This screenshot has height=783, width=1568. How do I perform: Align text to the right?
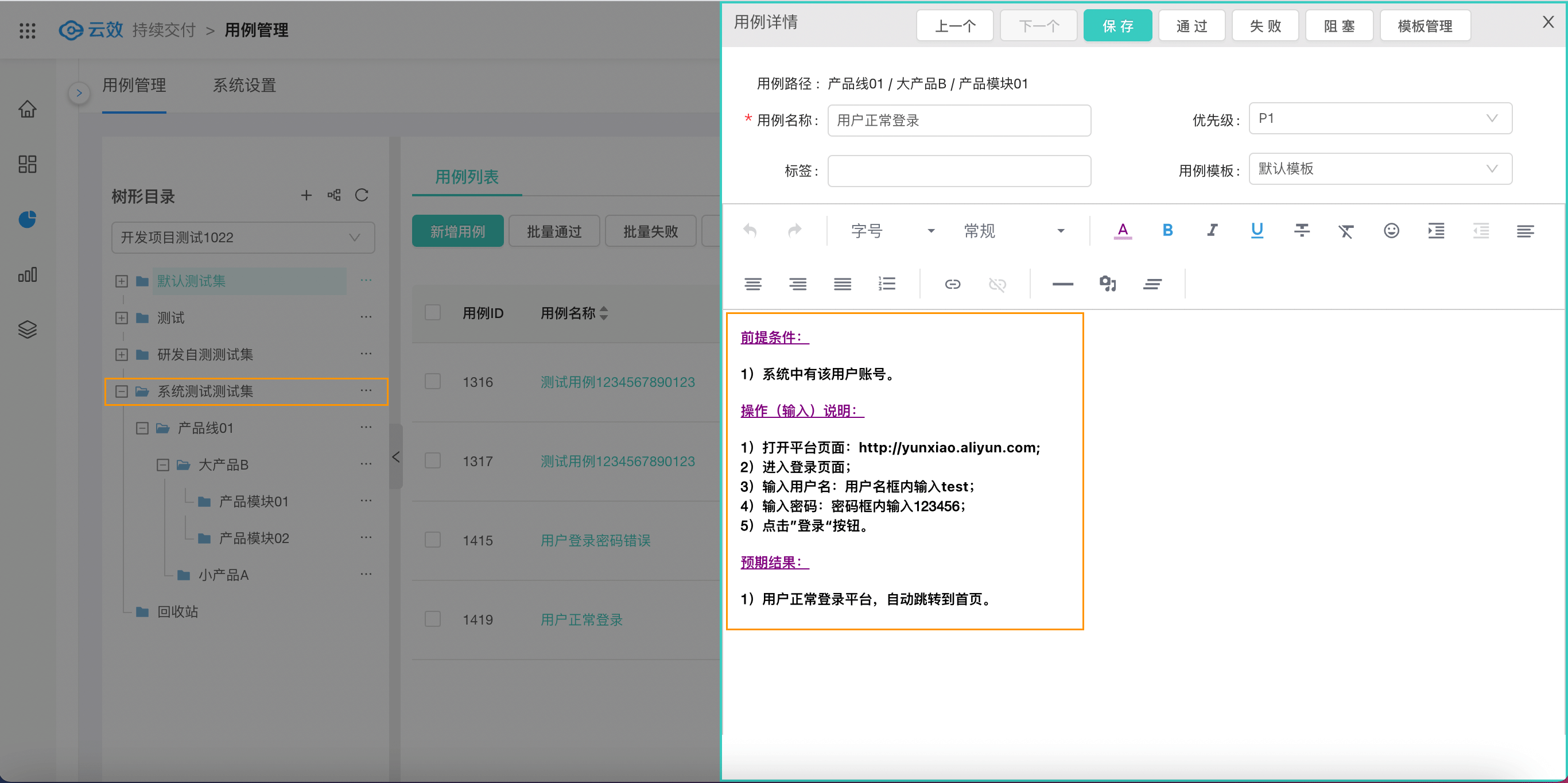pos(797,284)
